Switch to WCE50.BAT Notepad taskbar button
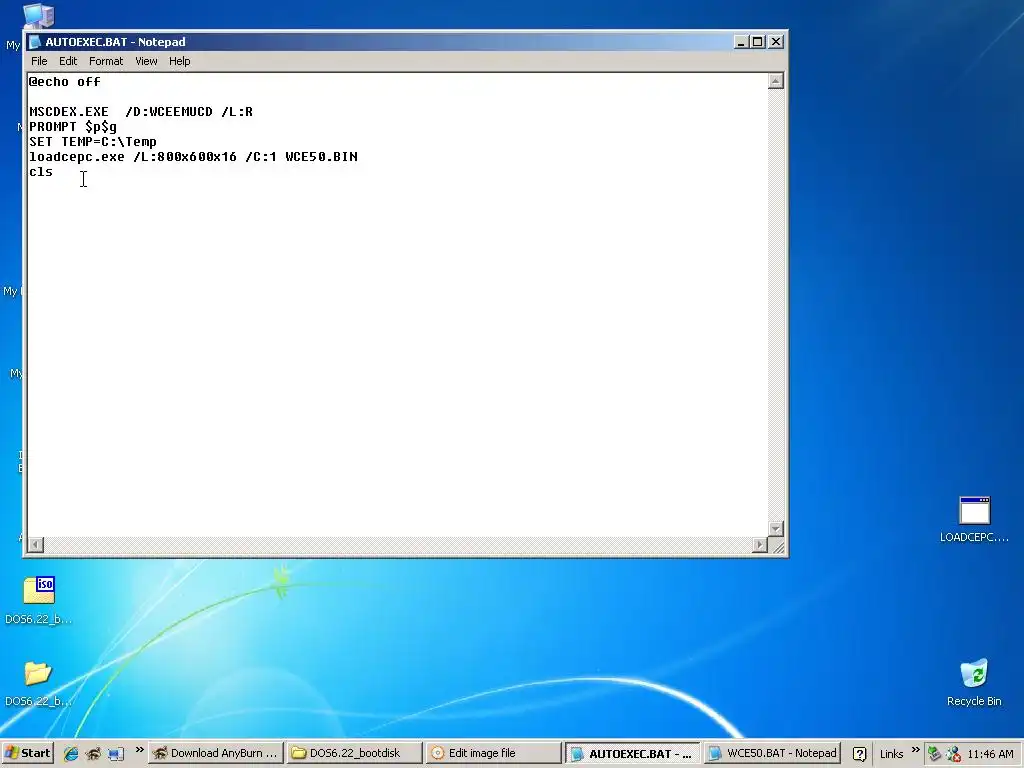Image resolution: width=1024 pixels, height=768 pixels. point(771,753)
